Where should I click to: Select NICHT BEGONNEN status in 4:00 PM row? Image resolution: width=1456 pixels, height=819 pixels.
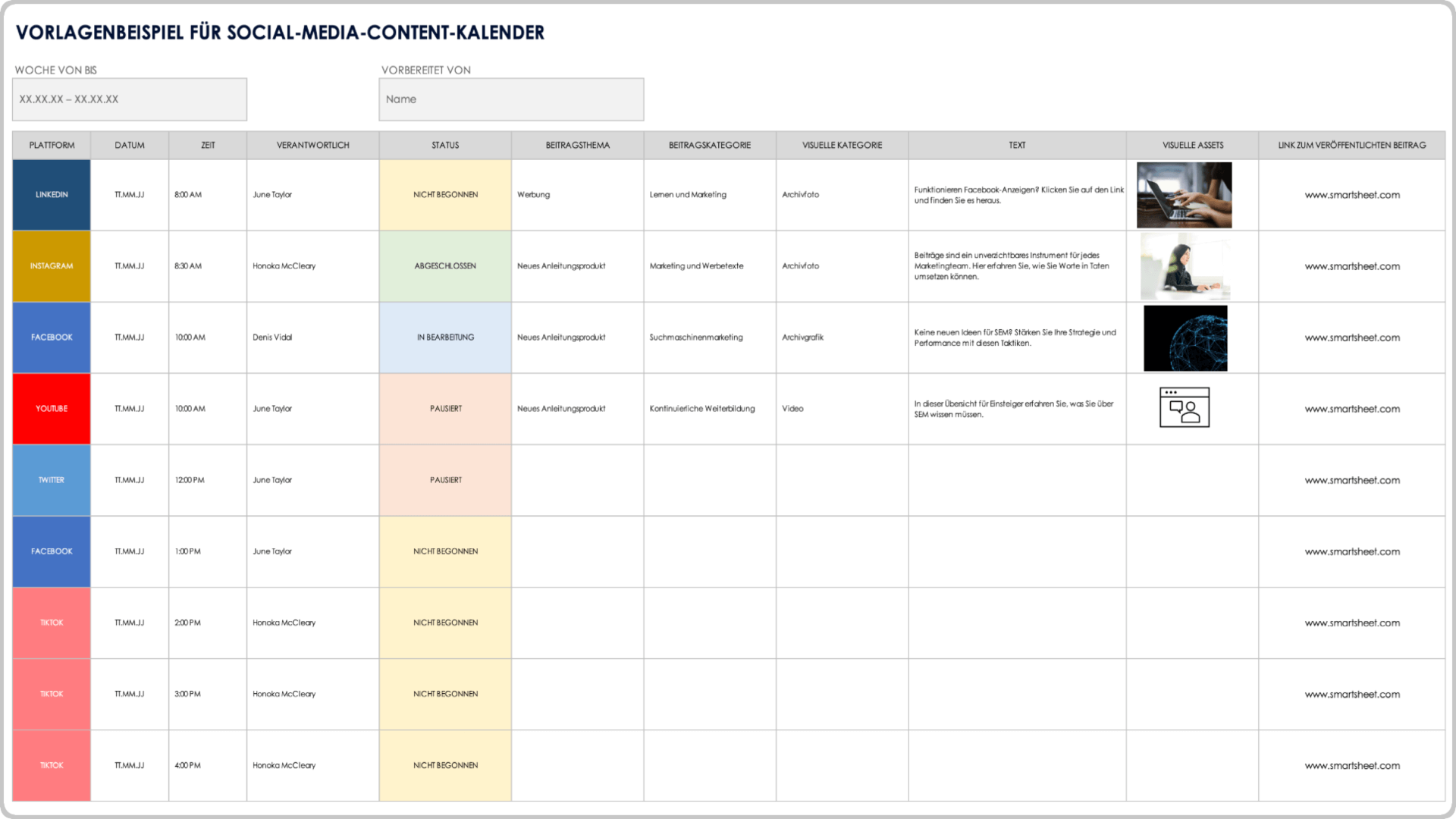point(445,765)
